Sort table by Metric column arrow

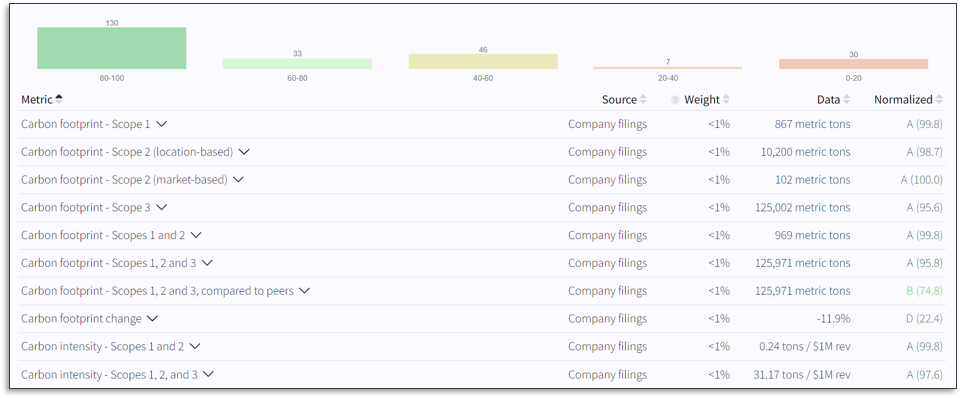(x=59, y=99)
